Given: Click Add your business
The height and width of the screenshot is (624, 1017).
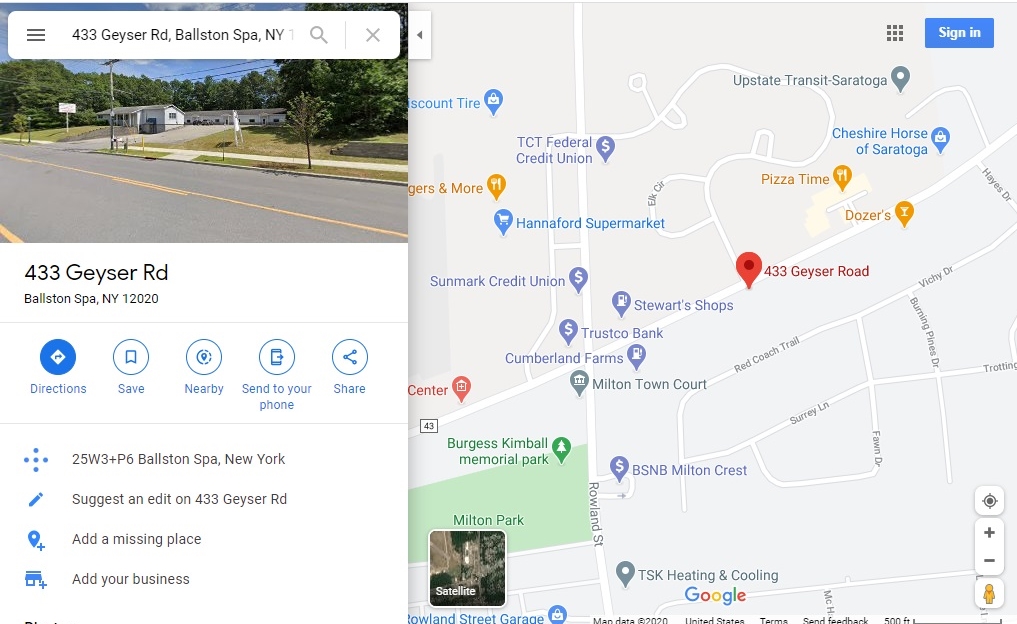Looking at the screenshot, I should pyautogui.click(x=130, y=579).
